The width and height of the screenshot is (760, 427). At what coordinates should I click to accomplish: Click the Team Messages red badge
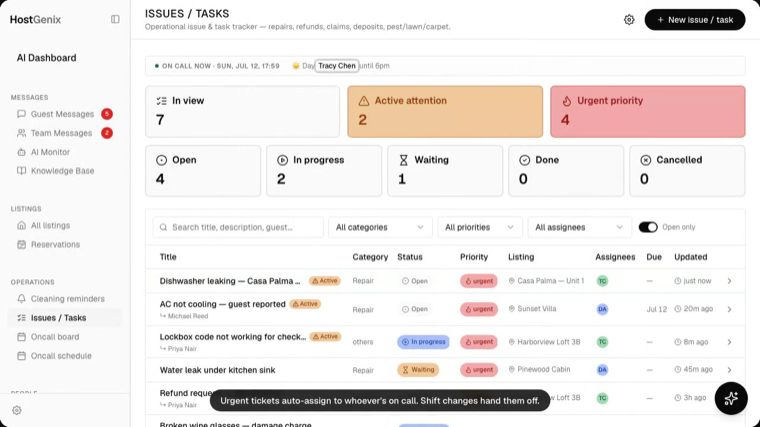107,133
